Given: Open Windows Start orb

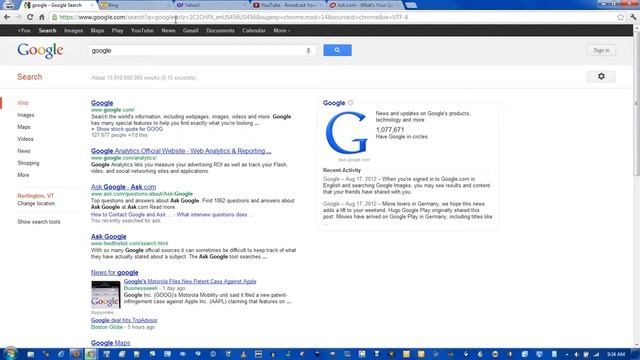Looking at the screenshot, I should point(9,353).
